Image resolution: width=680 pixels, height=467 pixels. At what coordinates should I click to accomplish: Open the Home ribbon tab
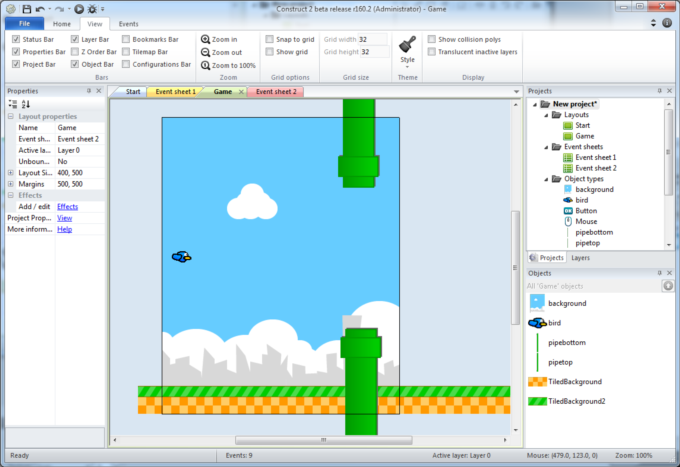(x=62, y=23)
